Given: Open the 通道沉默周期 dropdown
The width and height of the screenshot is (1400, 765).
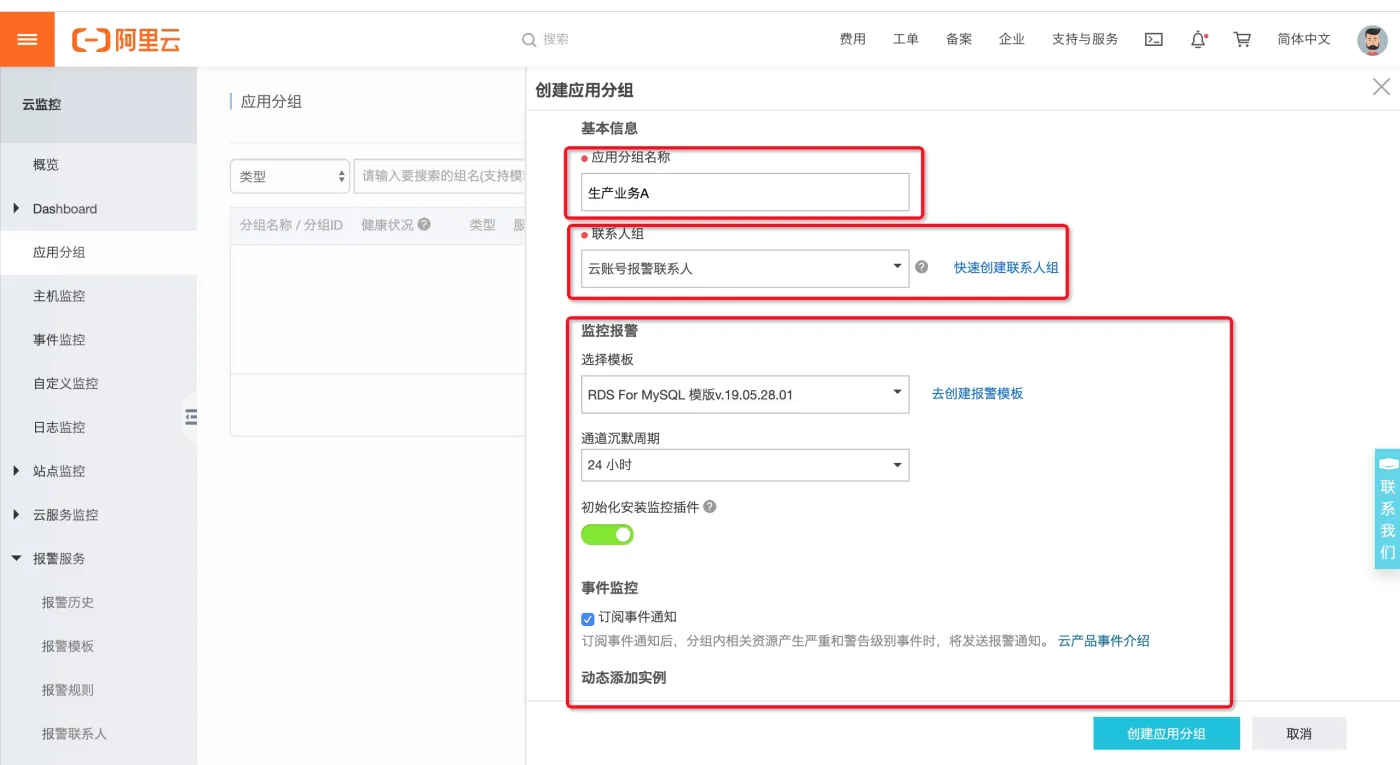Looking at the screenshot, I should (x=745, y=465).
